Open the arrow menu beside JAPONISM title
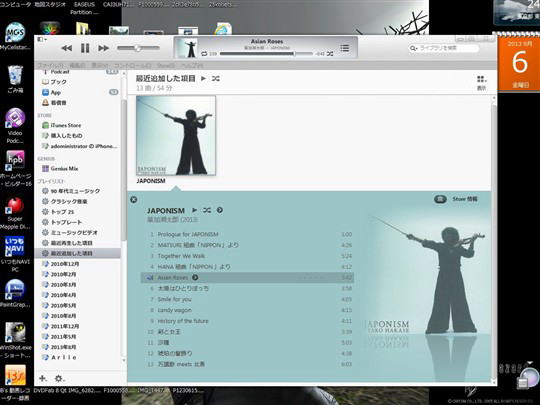The image size is (540, 405). [x=220, y=210]
